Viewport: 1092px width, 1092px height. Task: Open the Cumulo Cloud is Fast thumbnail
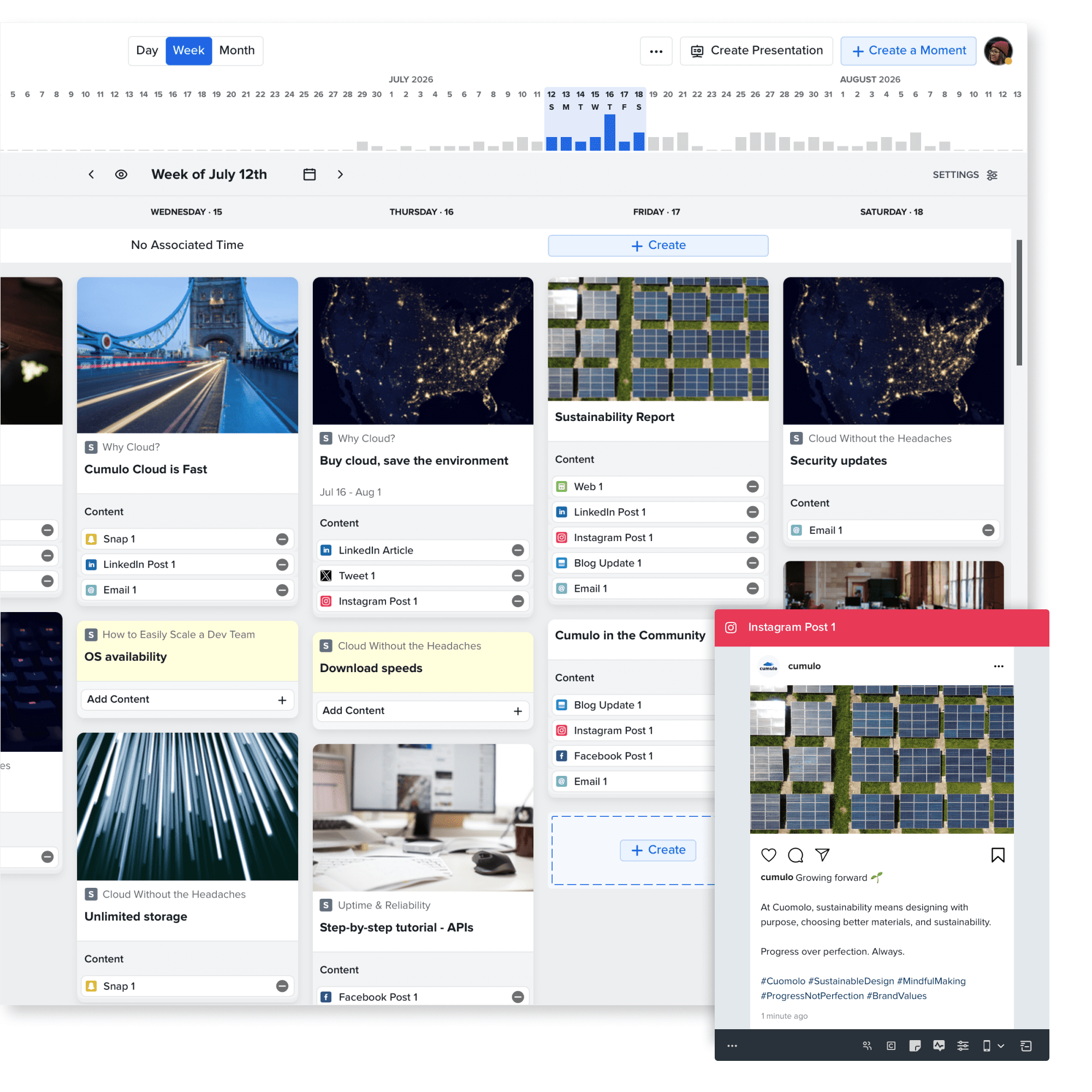pyautogui.click(x=187, y=355)
